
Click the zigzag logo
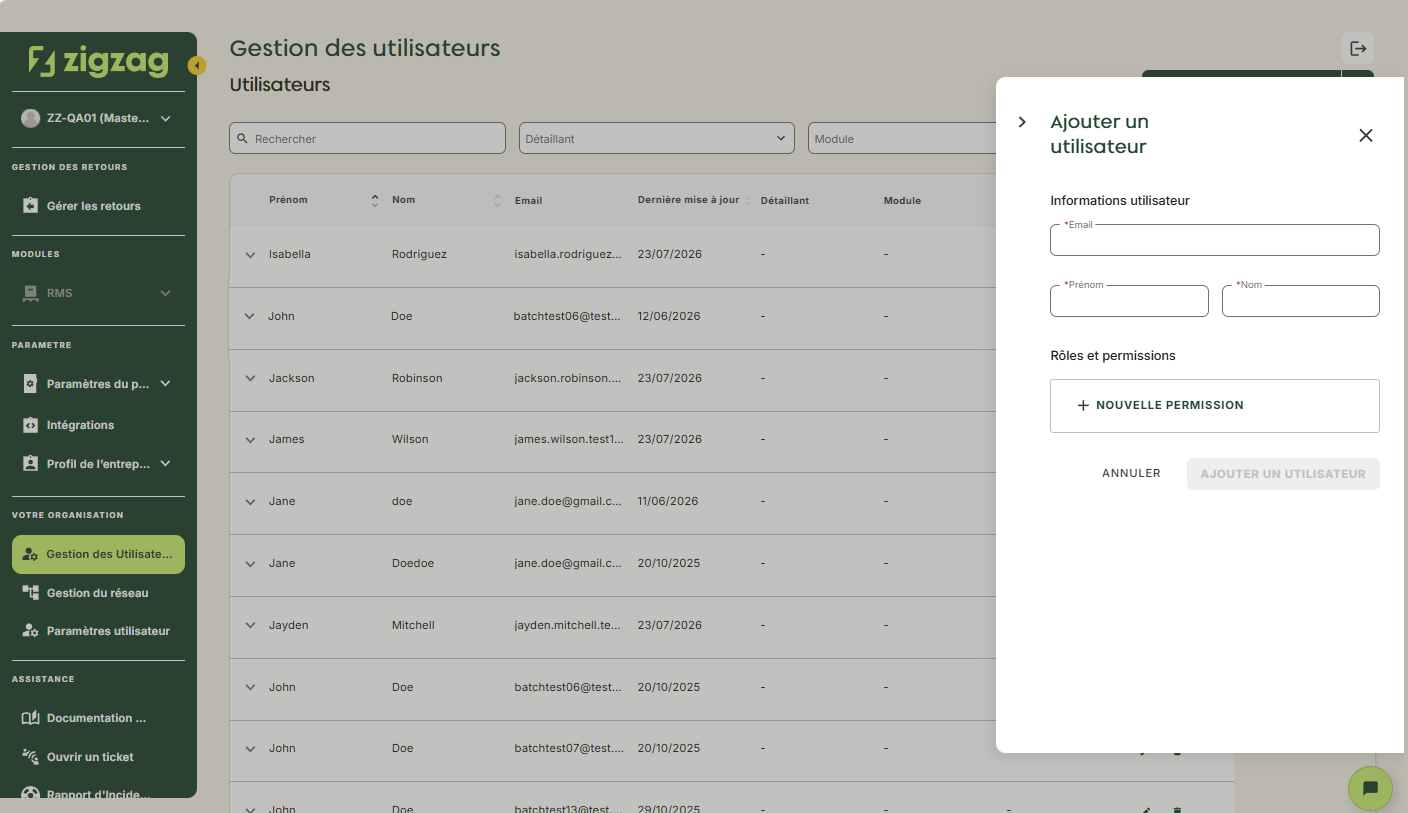point(98,61)
